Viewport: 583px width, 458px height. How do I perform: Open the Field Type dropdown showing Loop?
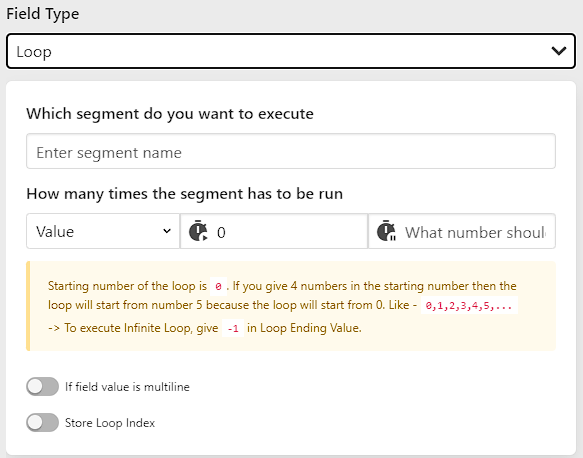click(x=291, y=51)
